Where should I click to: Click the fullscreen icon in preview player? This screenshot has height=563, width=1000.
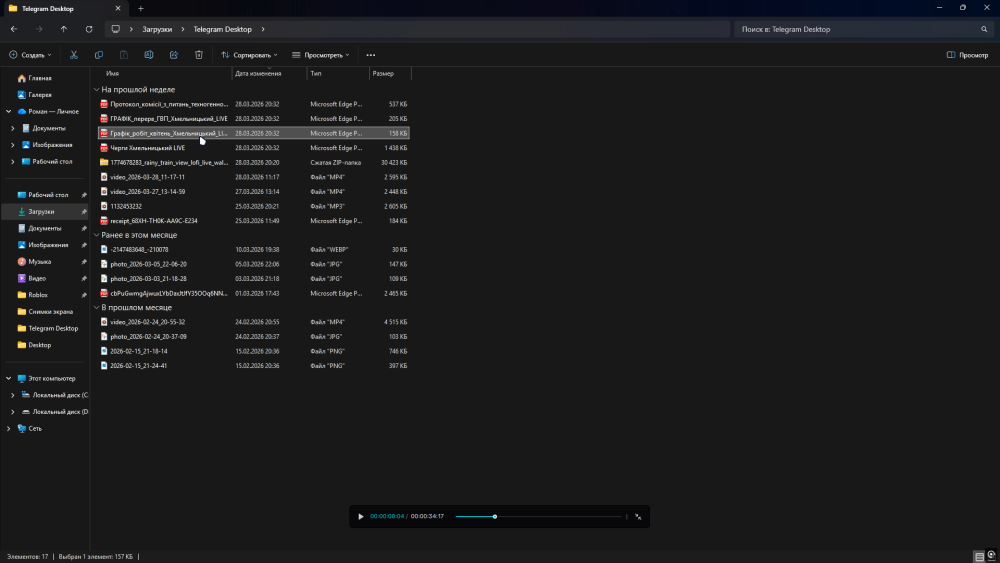coord(638,516)
